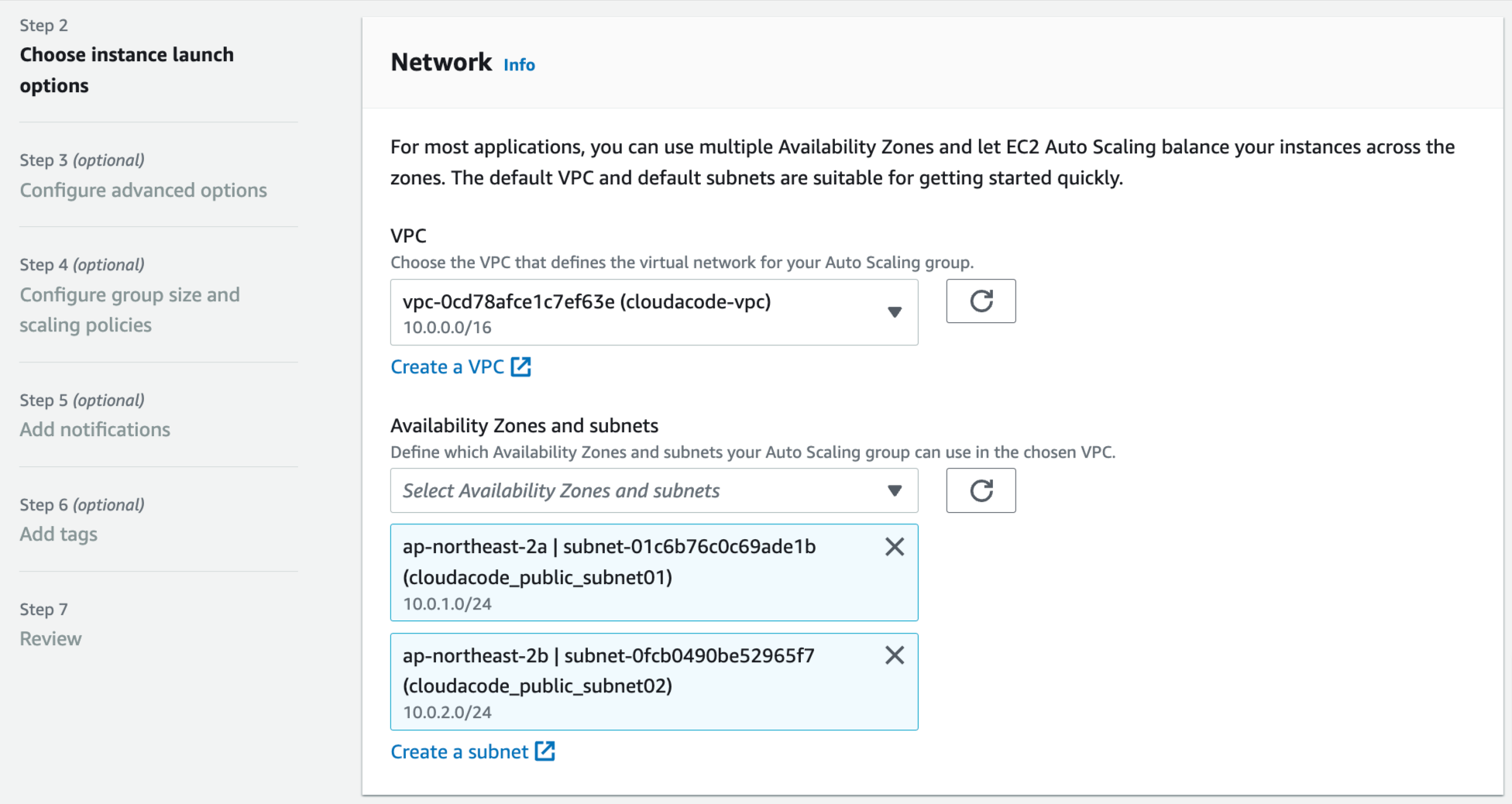This screenshot has width=1512, height=804.
Task: Go to Configure group size and scaling policies
Action: point(129,310)
